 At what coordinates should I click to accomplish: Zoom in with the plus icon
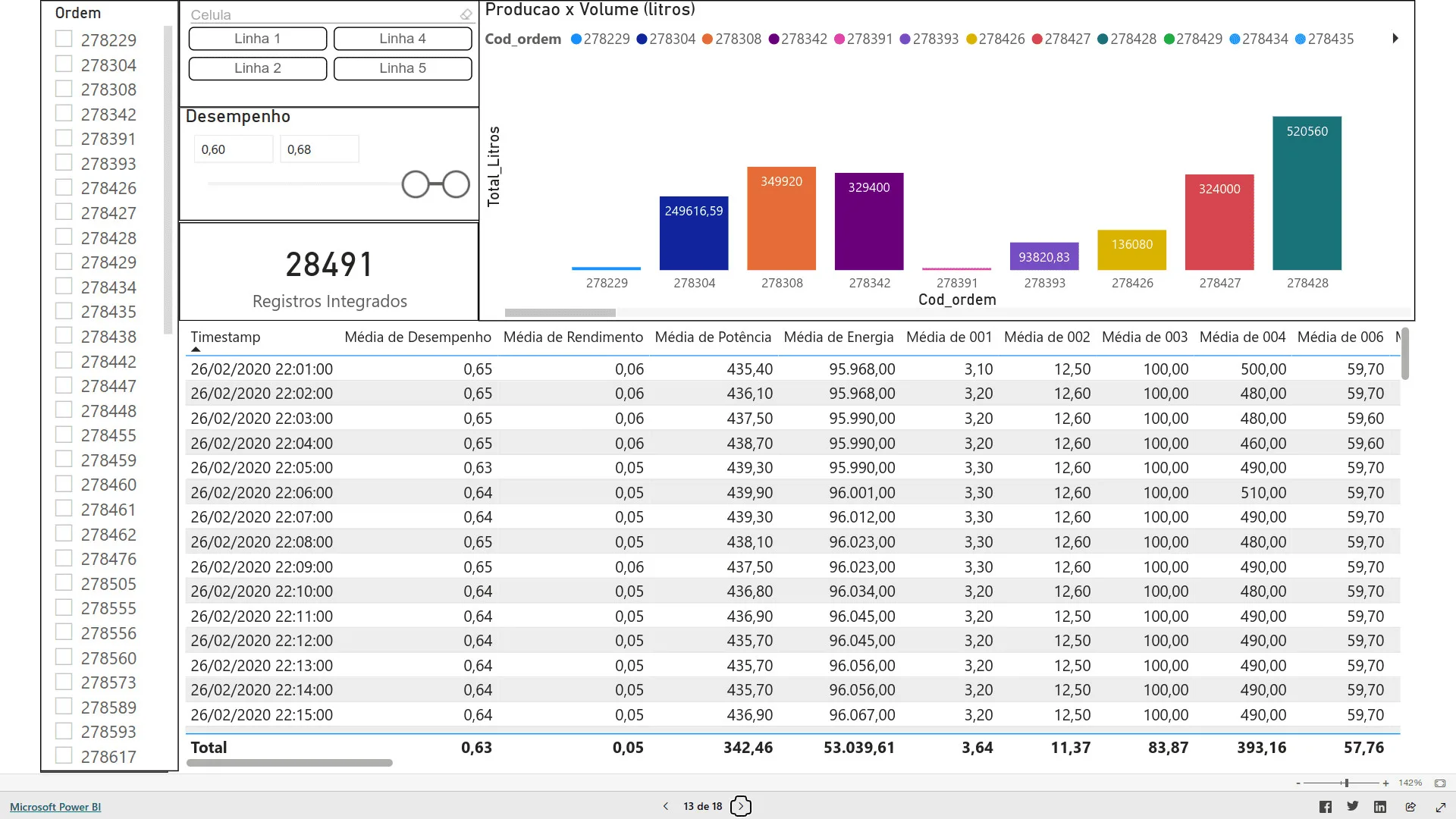click(x=1385, y=783)
